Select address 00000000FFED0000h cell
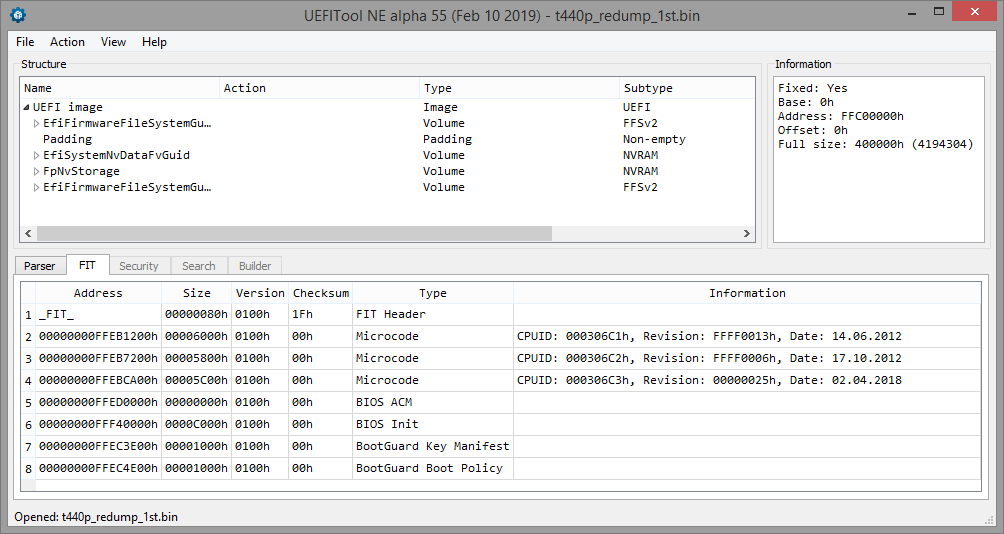Image resolution: width=1004 pixels, height=534 pixels. [x=98, y=402]
